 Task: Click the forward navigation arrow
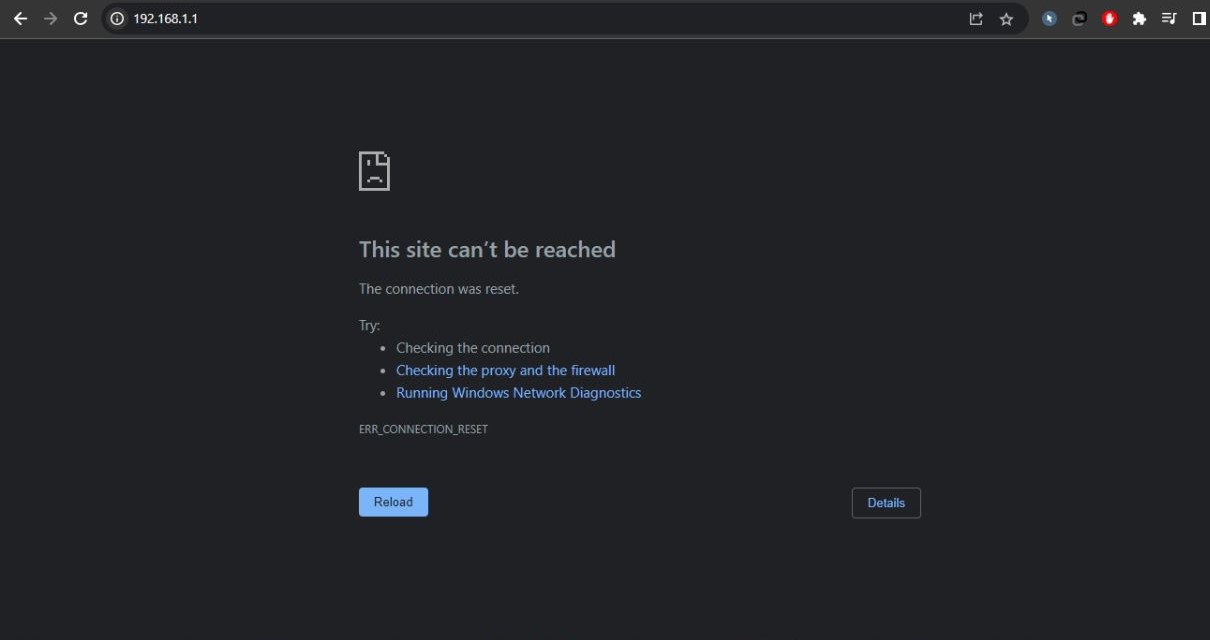[50, 19]
